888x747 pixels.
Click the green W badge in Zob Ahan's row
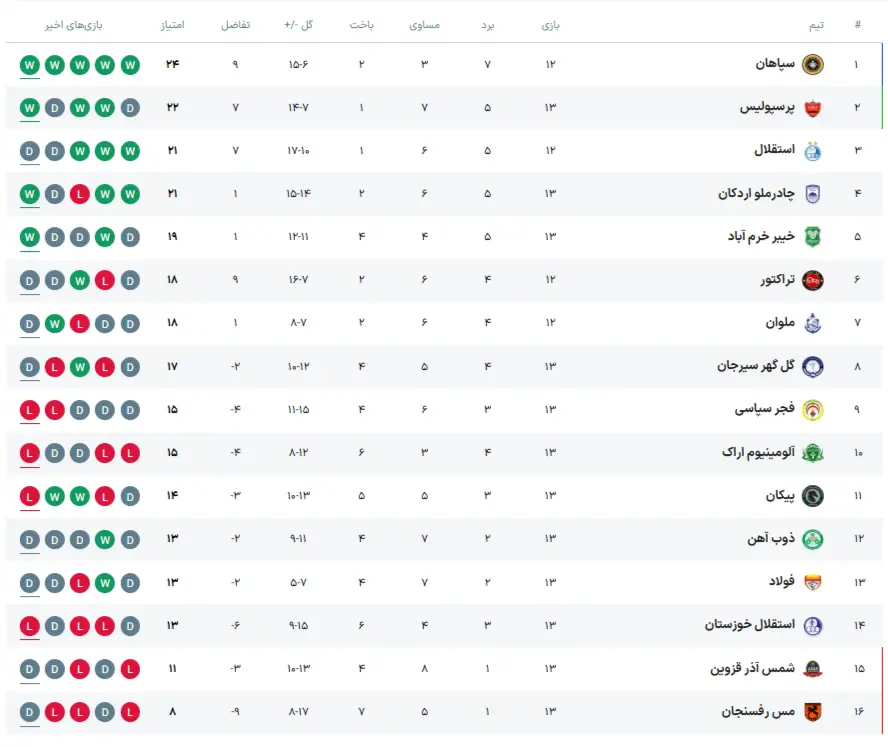[104, 539]
